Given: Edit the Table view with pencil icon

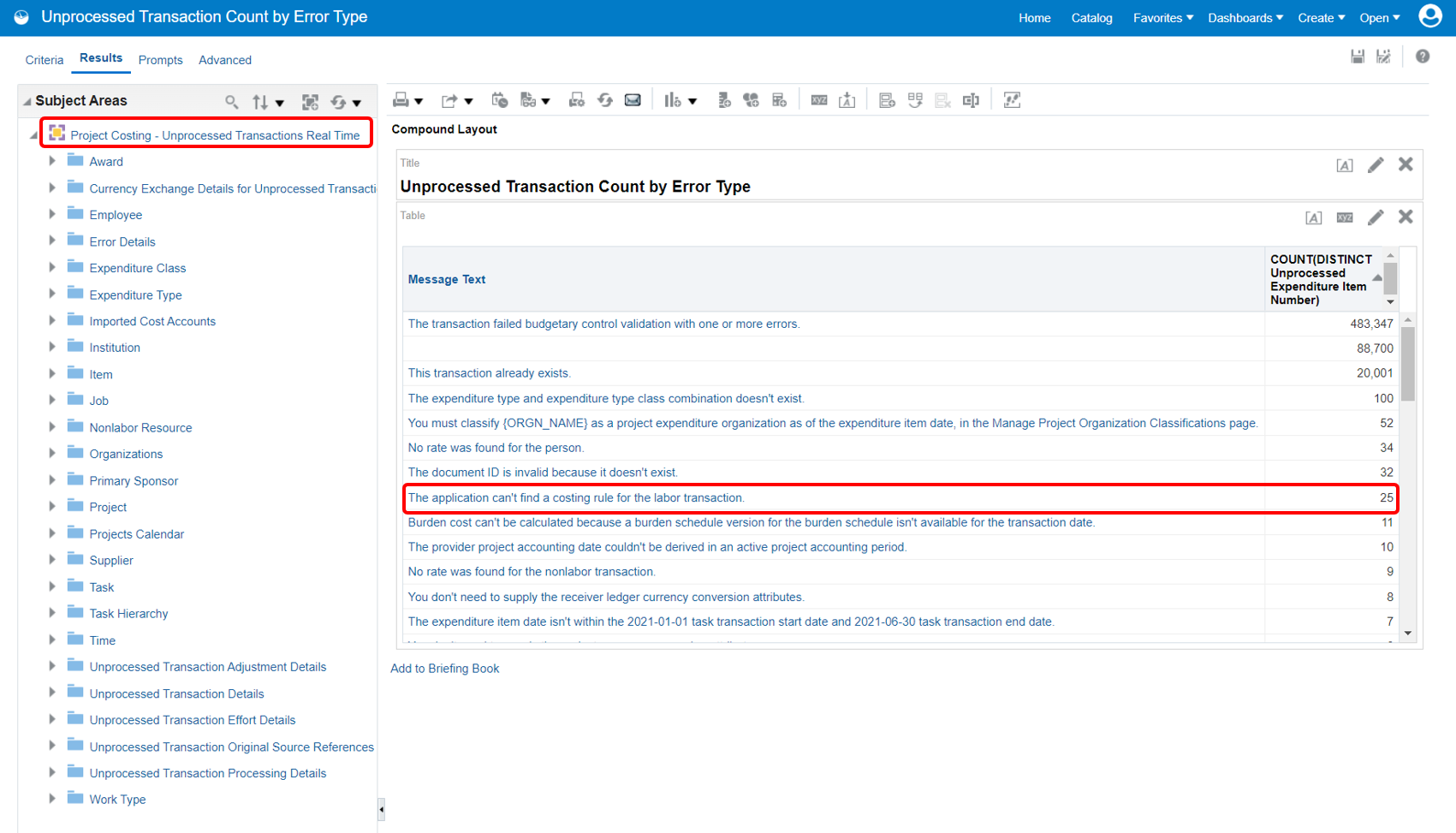Looking at the screenshot, I should click(1376, 217).
